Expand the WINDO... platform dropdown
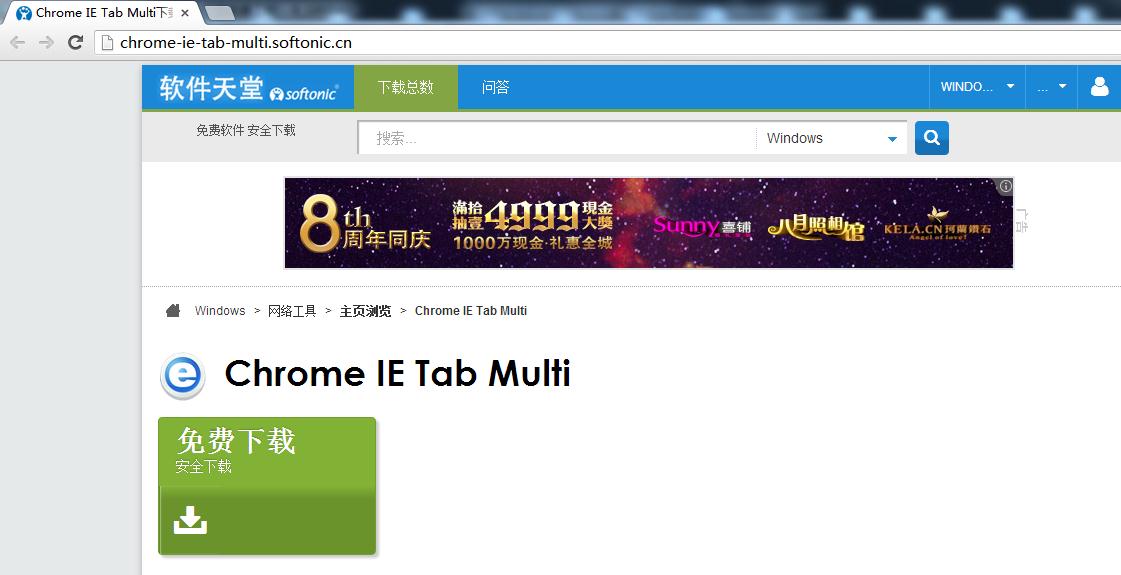The height and width of the screenshot is (575, 1121). coord(977,87)
